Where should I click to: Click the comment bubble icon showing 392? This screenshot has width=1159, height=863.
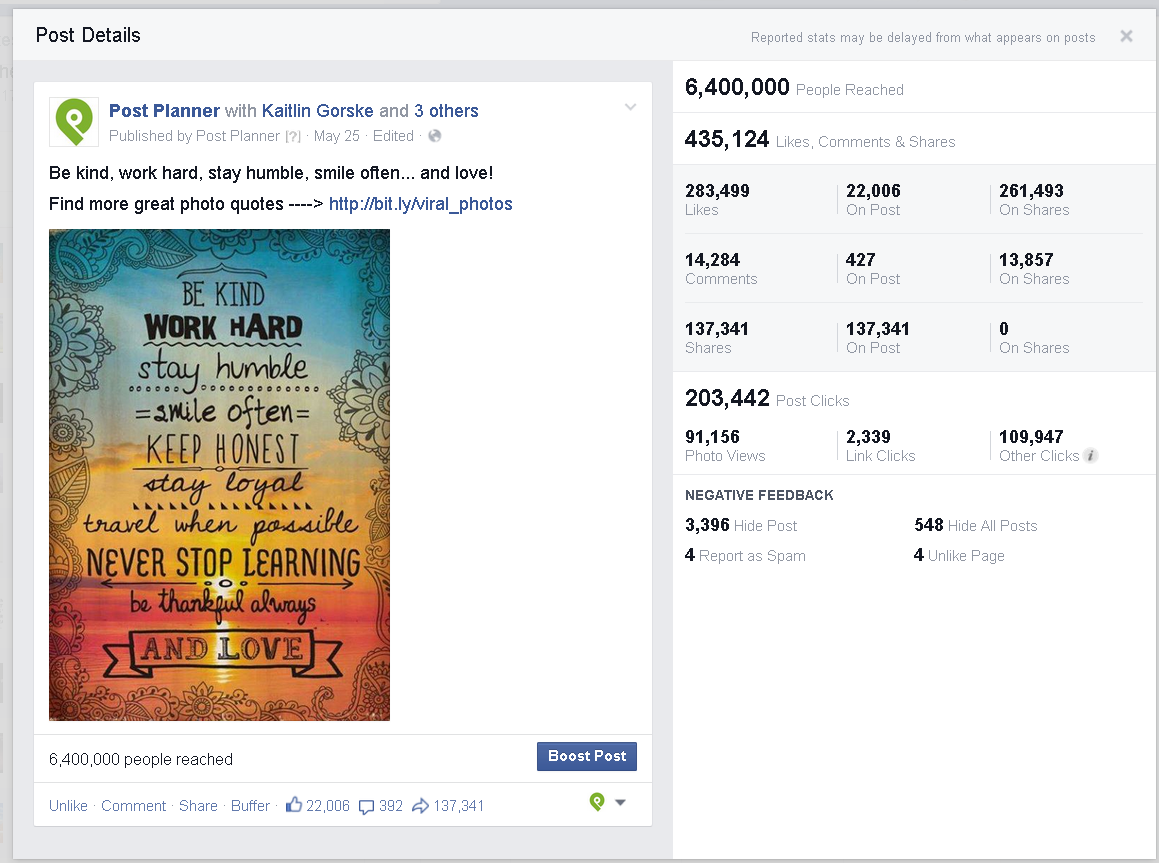click(366, 805)
